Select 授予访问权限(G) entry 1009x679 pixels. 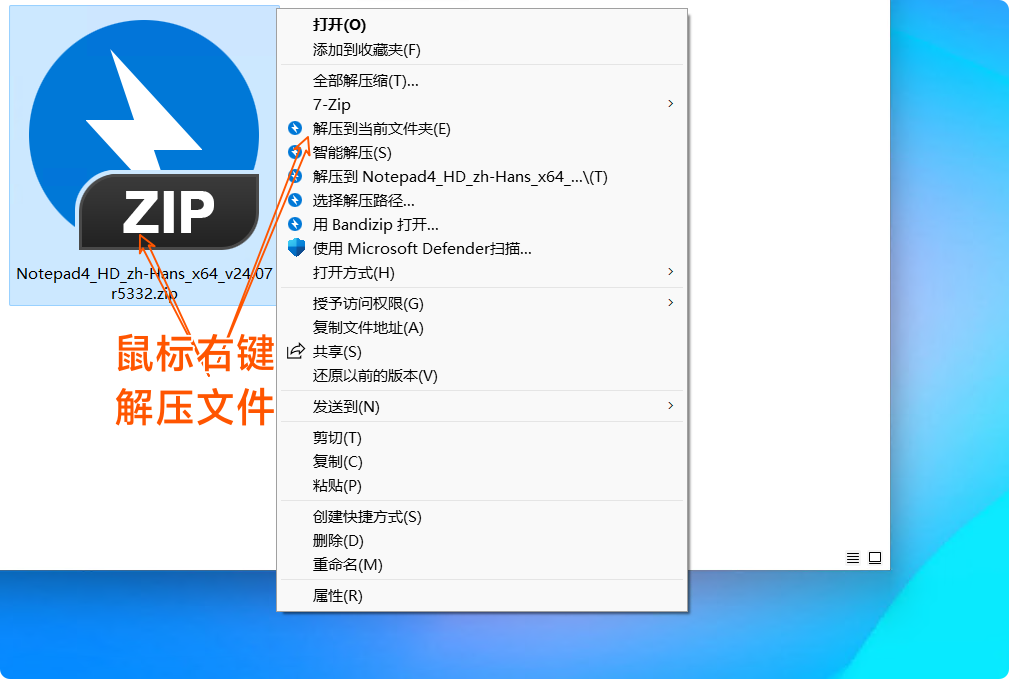482,303
